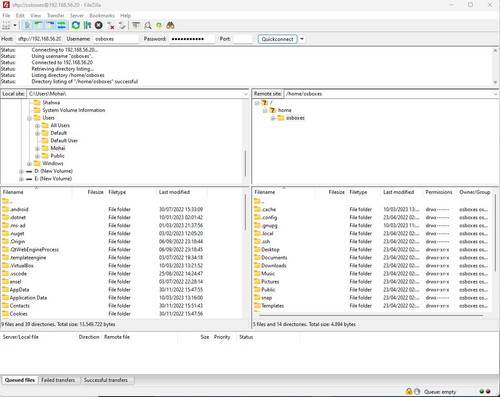The image size is (500, 397).
Task: Toggle local directory tree display
Action: (39, 25)
